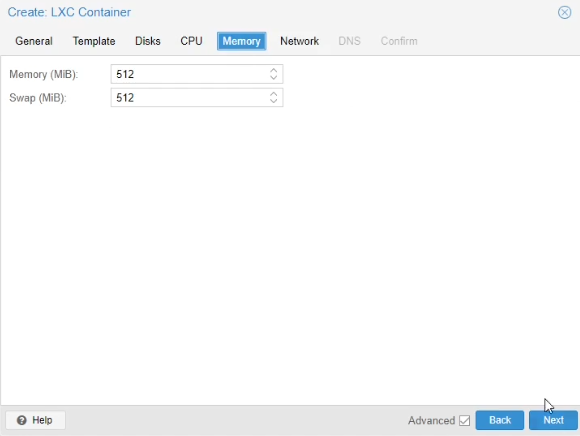The image size is (580, 436).
Task: Click the question mark Help icon
Action: click(x=22, y=420)
